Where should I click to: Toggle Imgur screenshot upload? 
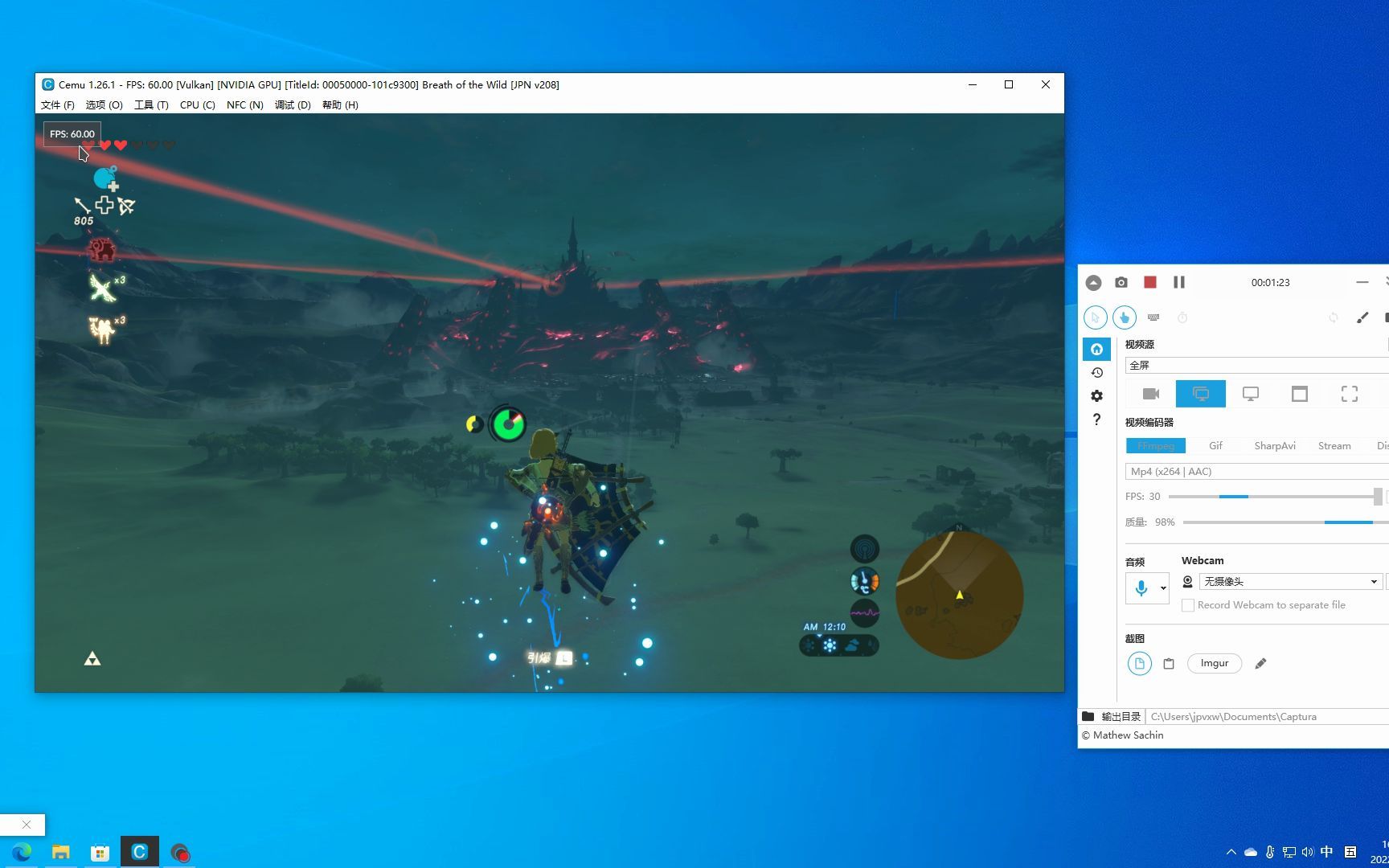(x=1215, y=663)
